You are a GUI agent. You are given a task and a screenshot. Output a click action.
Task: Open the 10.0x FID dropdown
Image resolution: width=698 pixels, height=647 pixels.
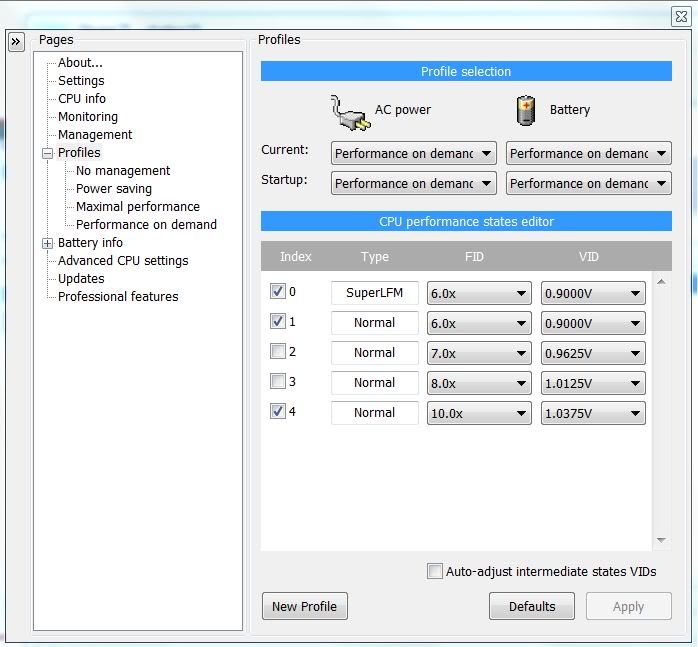[479, 413]
